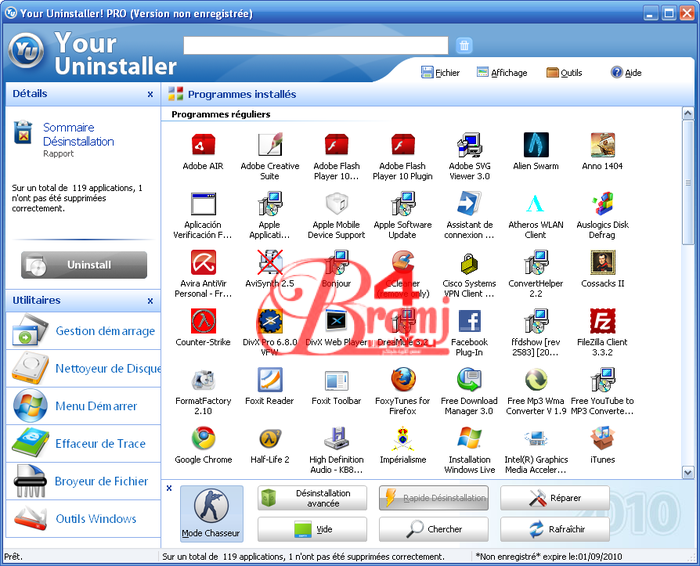Close the Détails panel
Viewport: 700px width, 566px height.
click(x=150, y=94)
